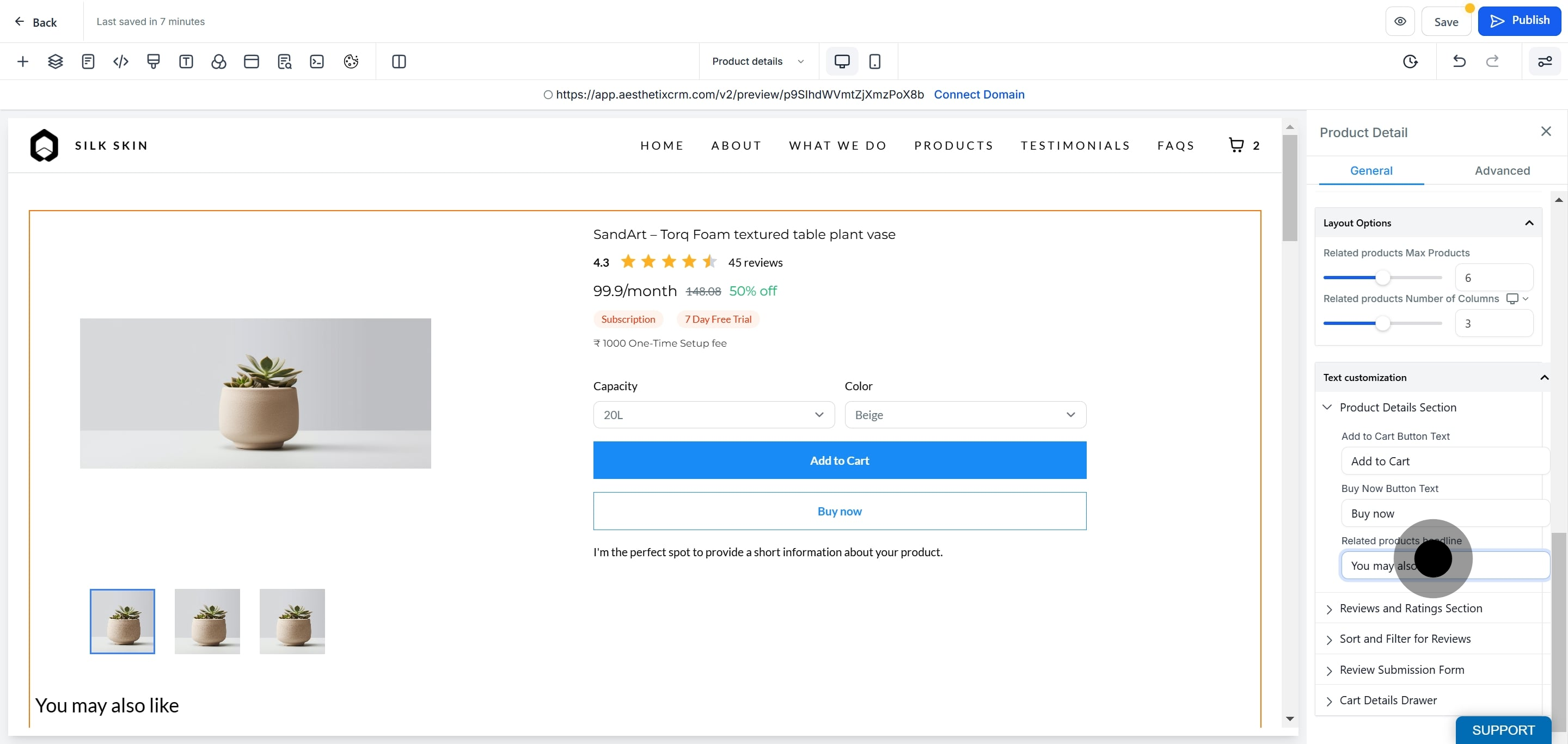Screen dimensions: 1568x744
Task: Click the Buy now button
Action: coord(840,511)
